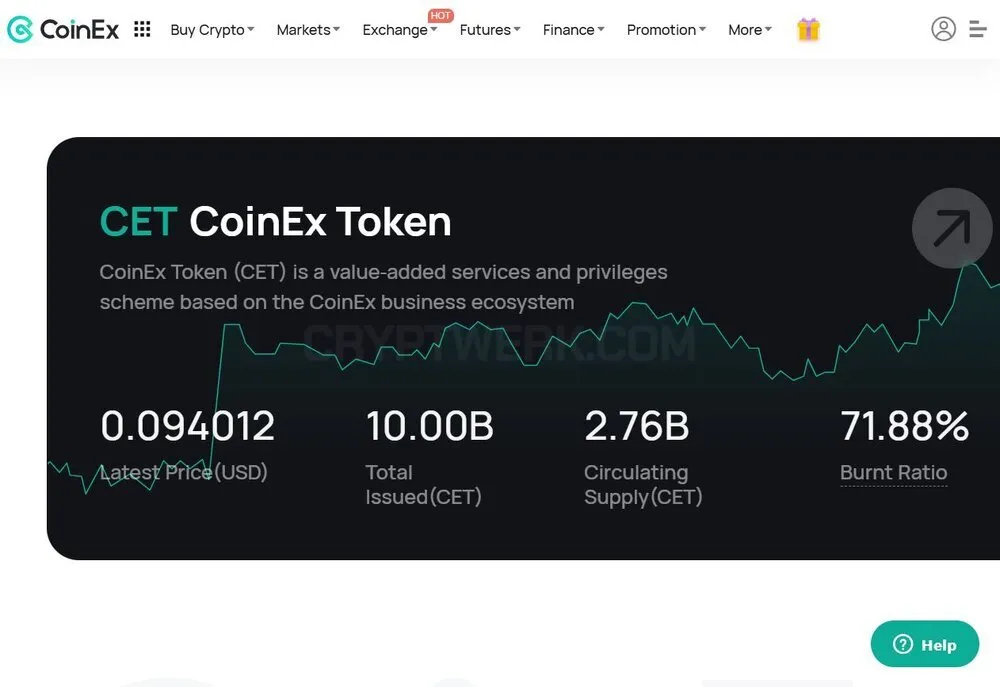1000x687 pixels.
Task: Click the CET CoinEx Token heading
Action: click(276, 221)
